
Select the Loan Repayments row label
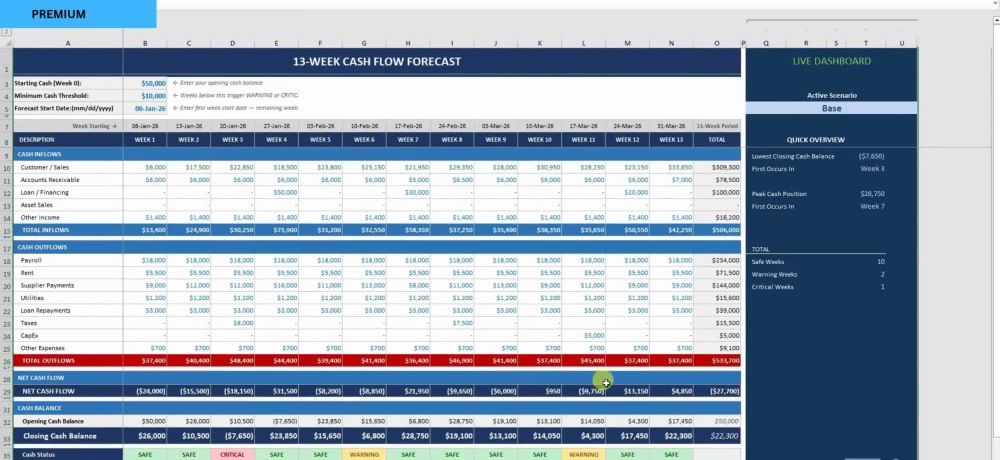[68, 311]
